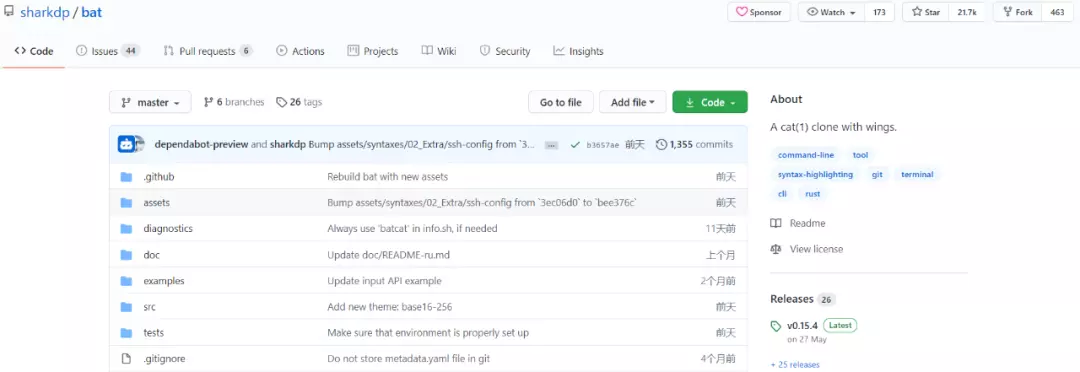The image size is (1080, 372).
Task: Open the sharkdp owner link
Action: pos(45,12)
